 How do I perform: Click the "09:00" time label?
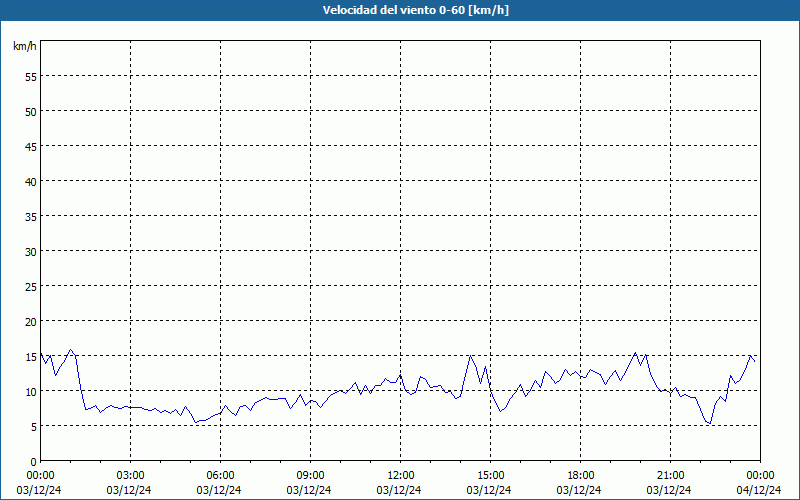tap(310, 476)
